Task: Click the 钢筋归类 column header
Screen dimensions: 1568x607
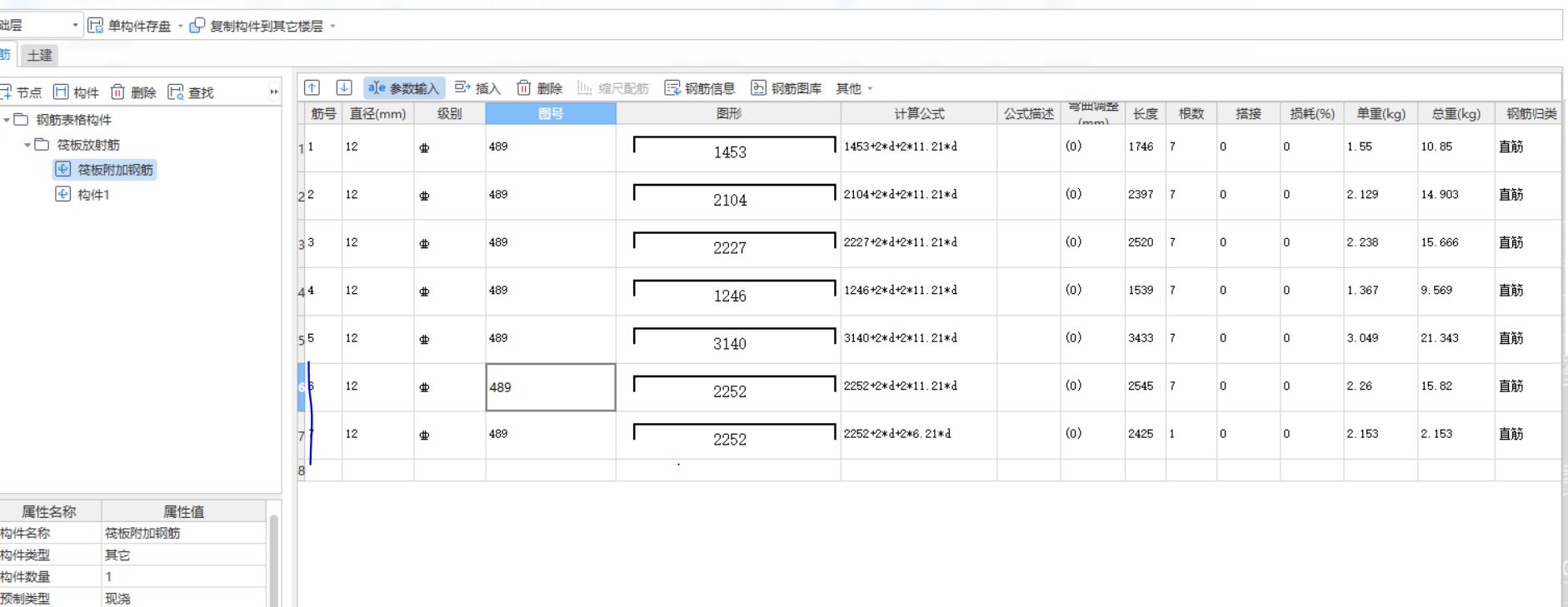Action: pos(1529,113)
